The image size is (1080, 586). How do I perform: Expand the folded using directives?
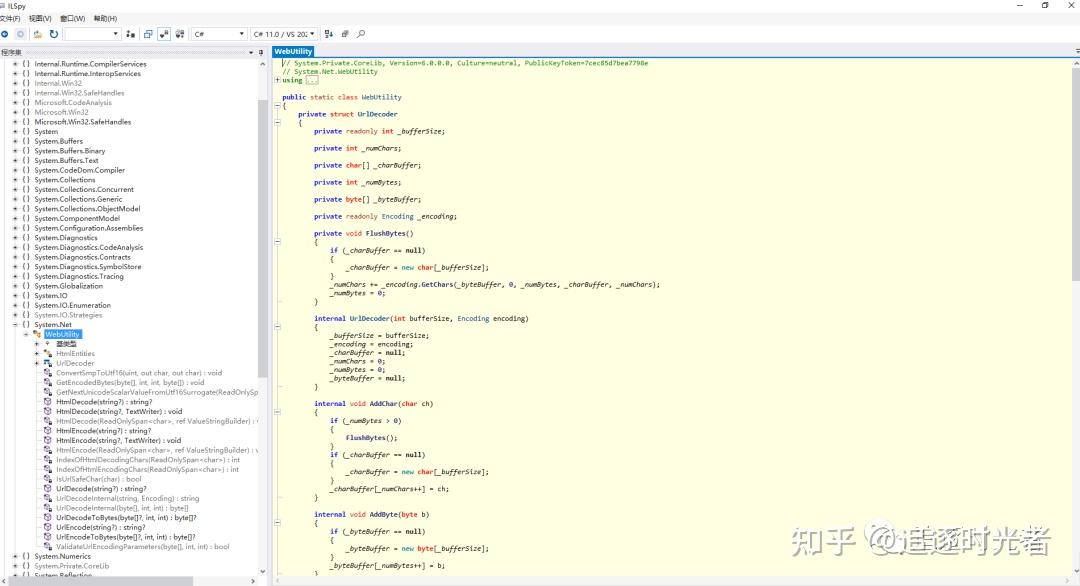[x=278, y=80]
